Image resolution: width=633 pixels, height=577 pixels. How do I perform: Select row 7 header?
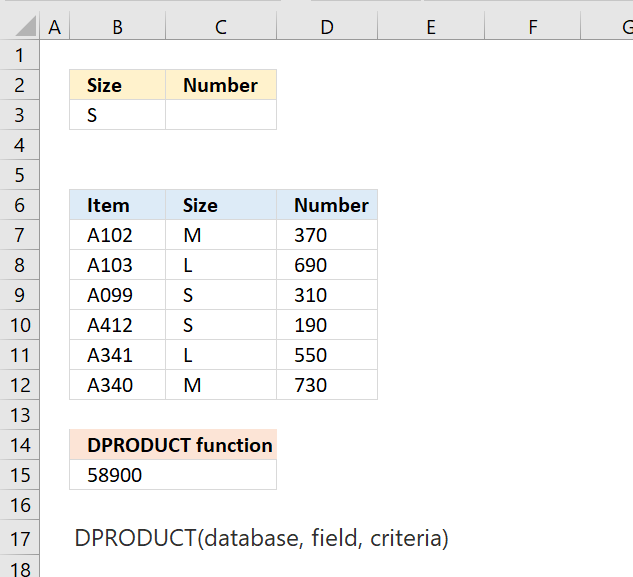click(19, 235)
